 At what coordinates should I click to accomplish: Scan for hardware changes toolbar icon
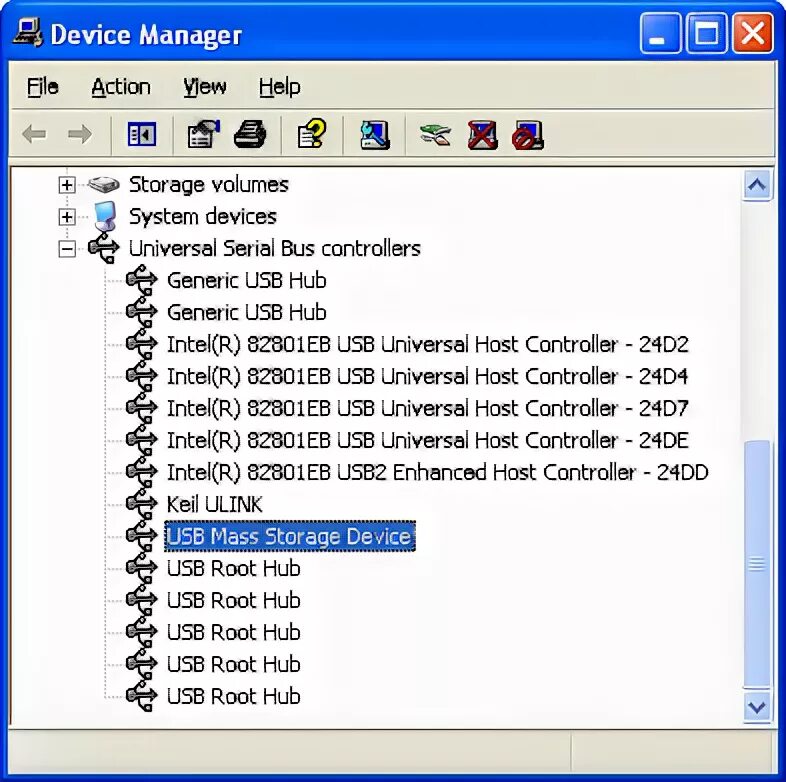click(374, 134)
